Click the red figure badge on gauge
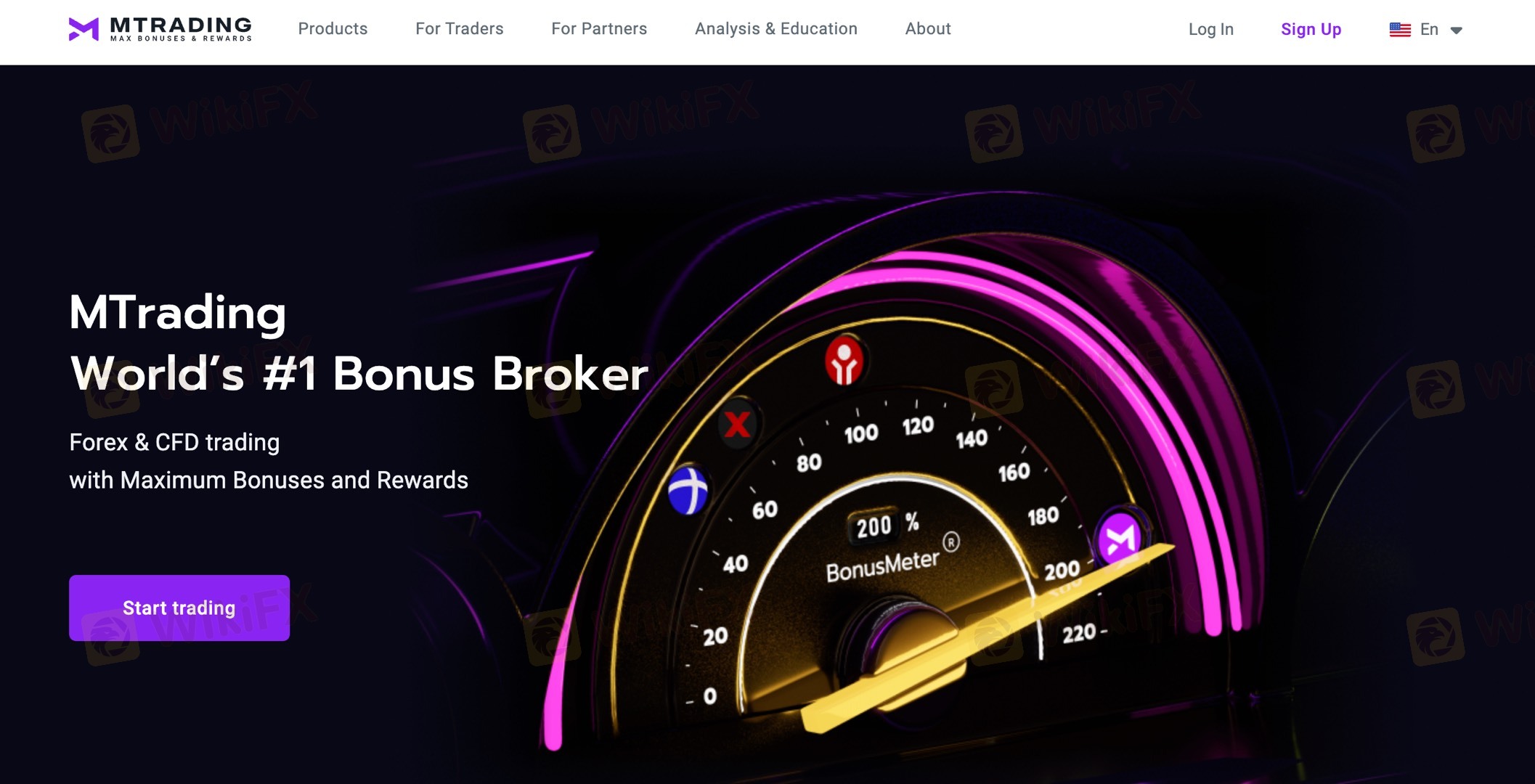 (x=844, y=361)
